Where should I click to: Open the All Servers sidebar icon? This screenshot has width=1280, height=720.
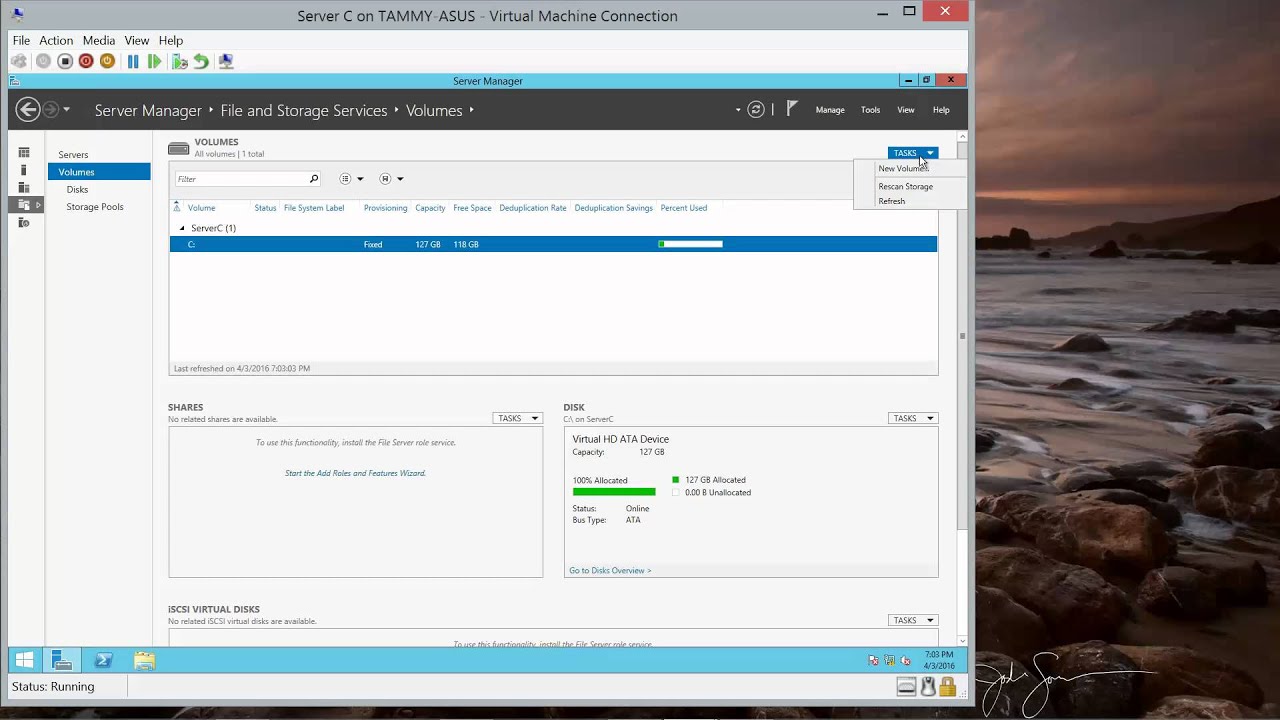(x=24, y=188)
